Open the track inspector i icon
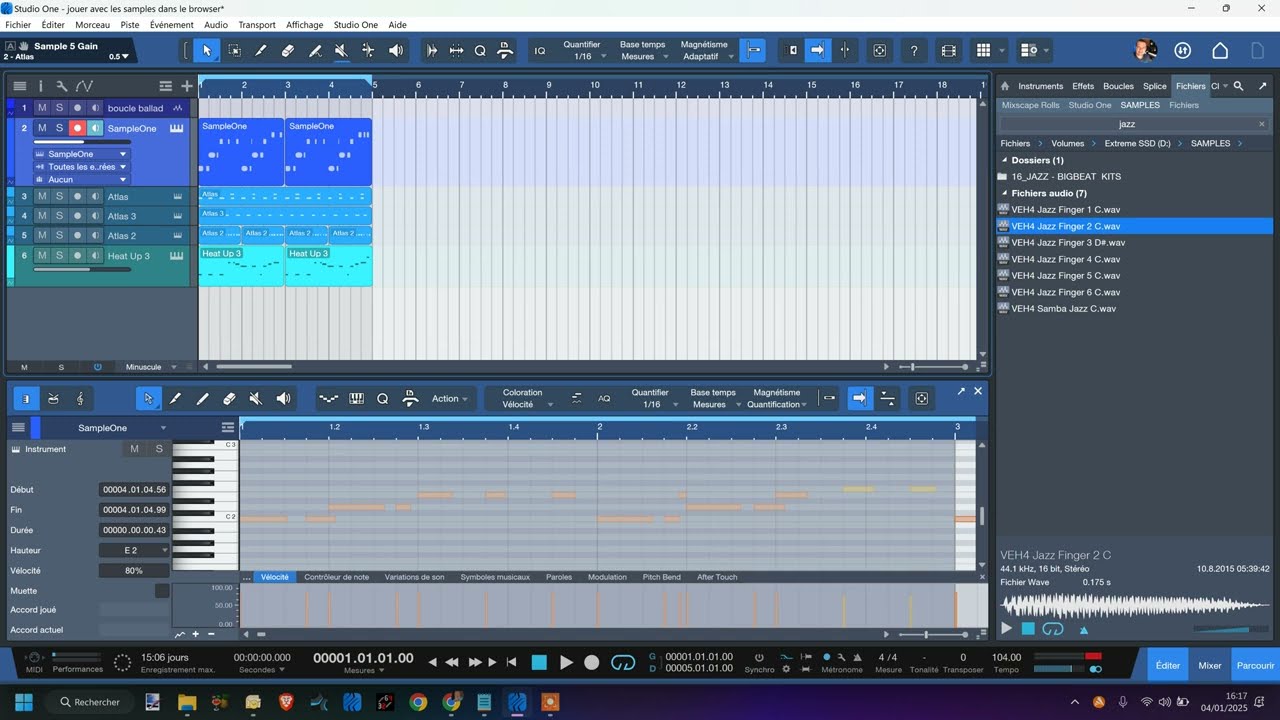The width and height of the screenshot is (1280, 720). 41,86
